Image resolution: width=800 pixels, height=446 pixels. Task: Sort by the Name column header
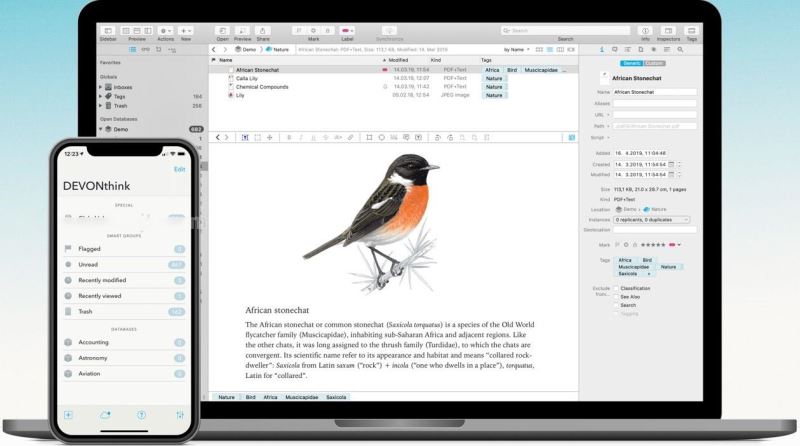(x=226, y=60)
